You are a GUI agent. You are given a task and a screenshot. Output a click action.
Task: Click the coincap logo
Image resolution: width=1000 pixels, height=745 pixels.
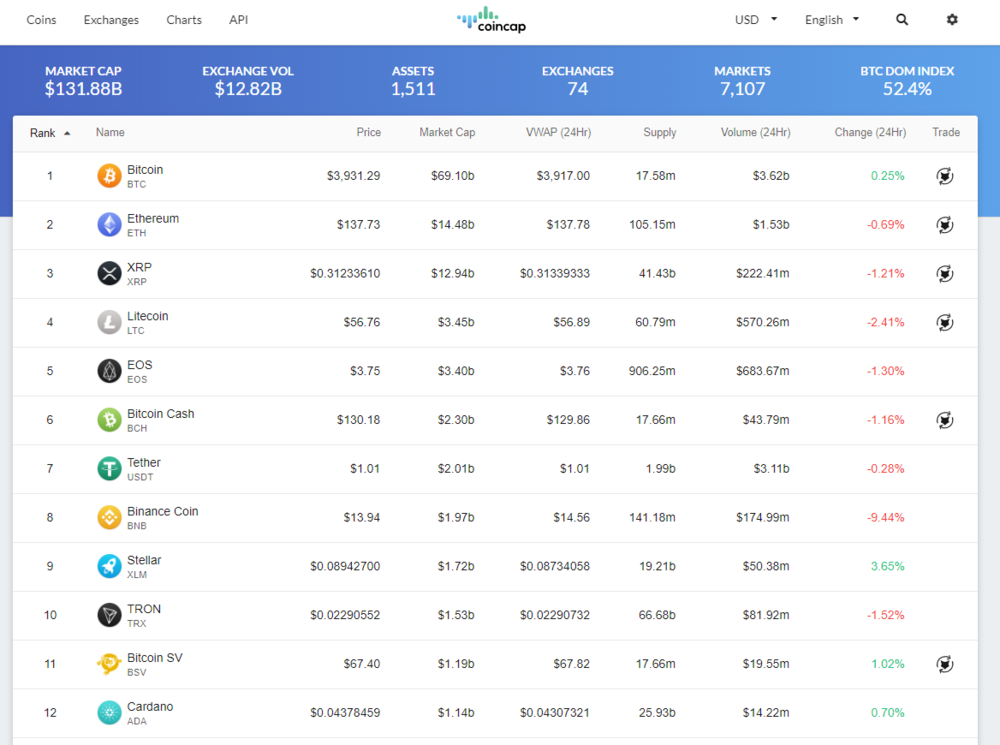tap(492, 20)
